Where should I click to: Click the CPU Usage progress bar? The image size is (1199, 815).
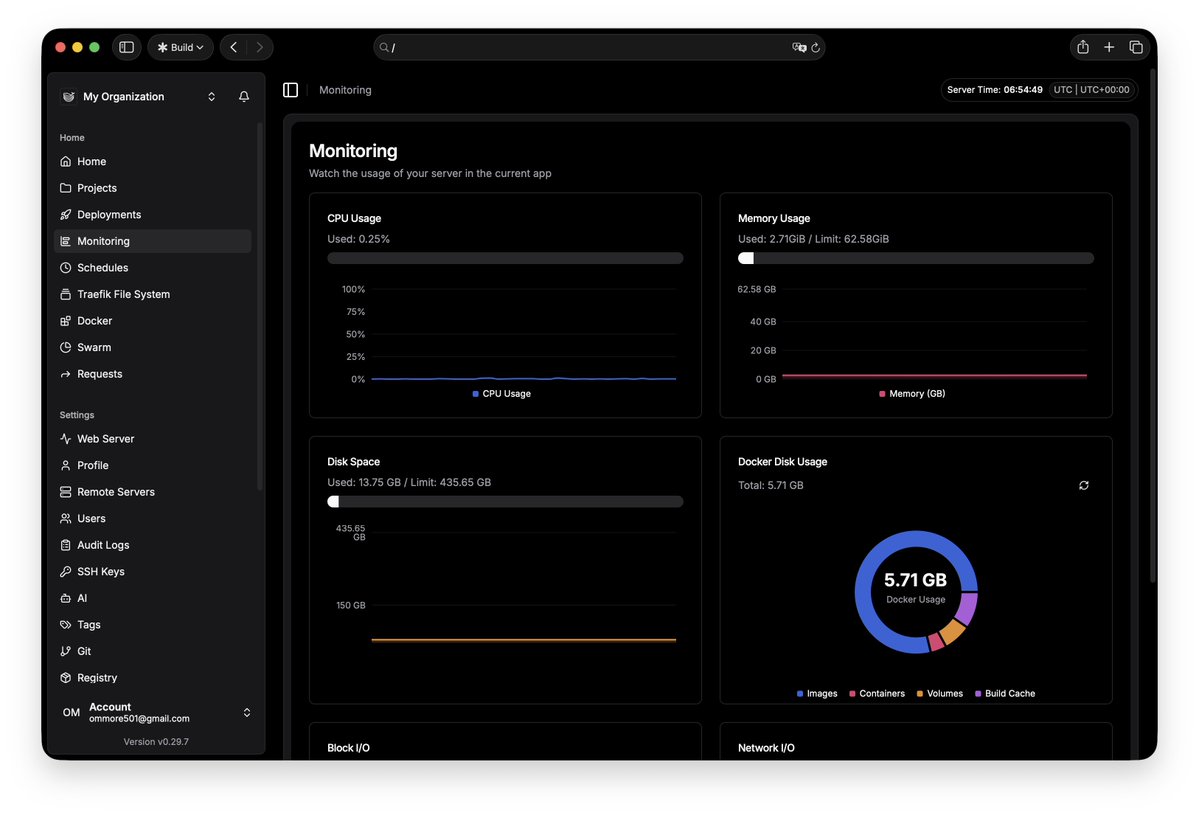coord(505,258)
